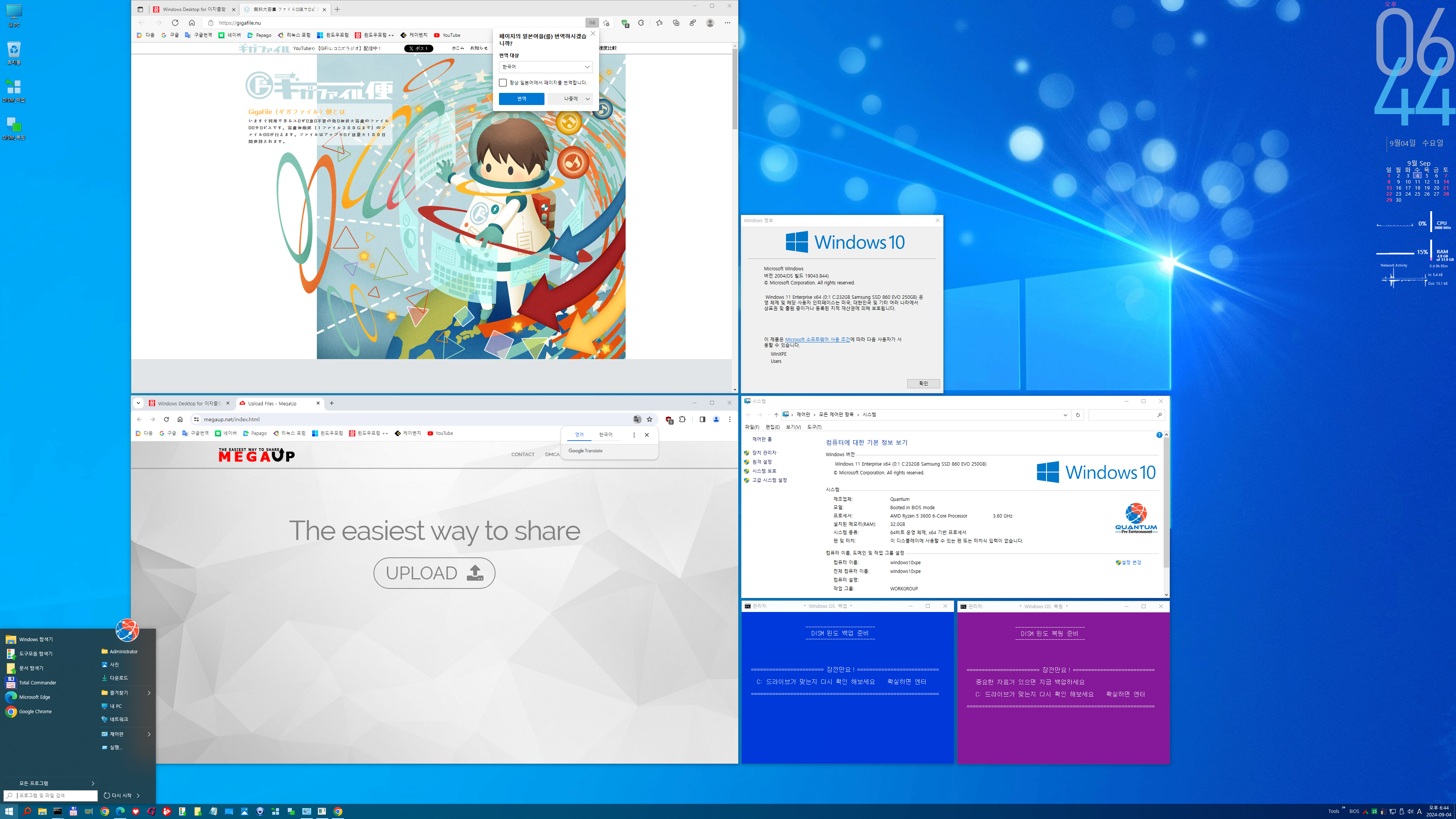Click the blue 번역 translate button
This screenshot has width=1456, height=819.
coord(522,99)
